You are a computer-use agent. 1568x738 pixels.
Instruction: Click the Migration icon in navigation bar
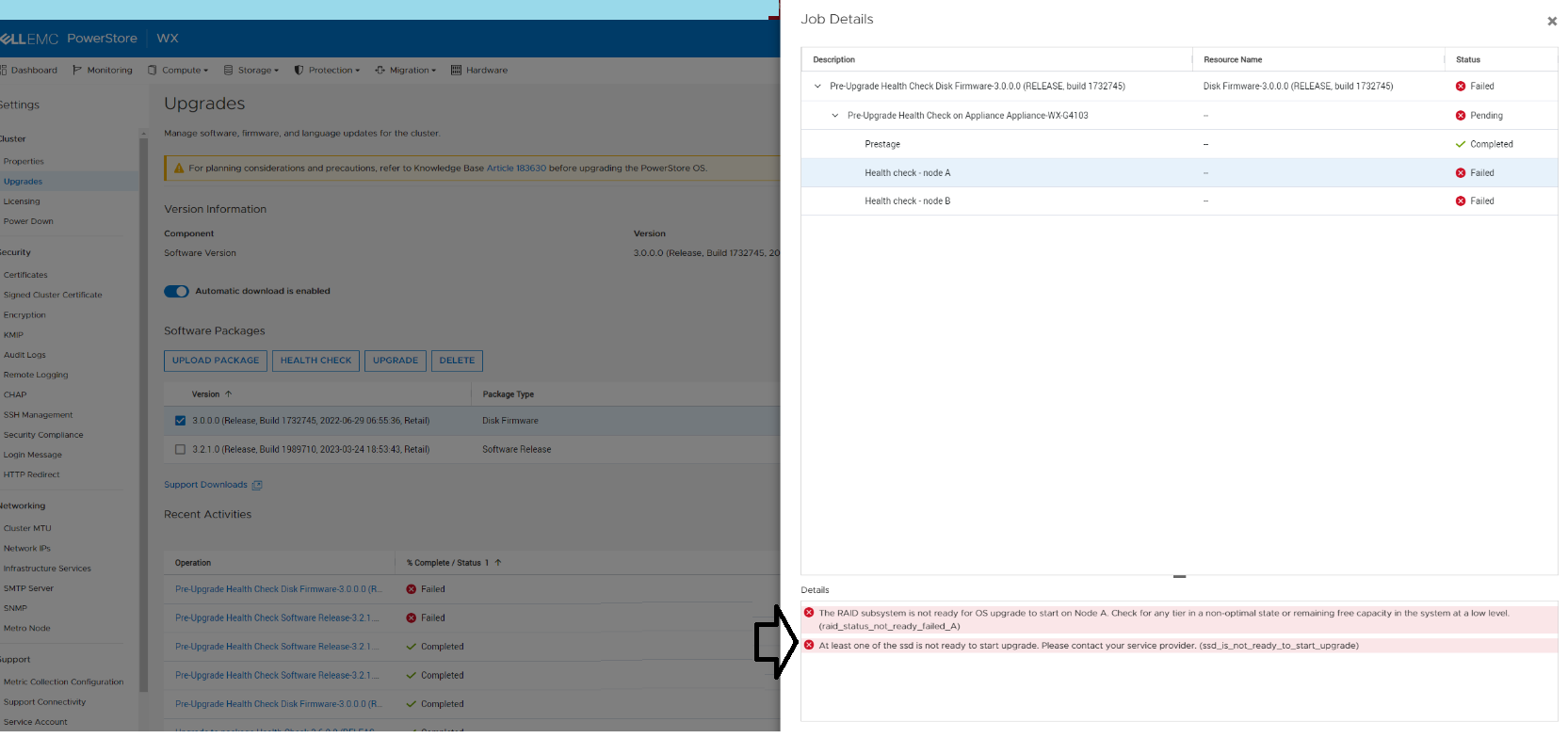tap(380, 70)
